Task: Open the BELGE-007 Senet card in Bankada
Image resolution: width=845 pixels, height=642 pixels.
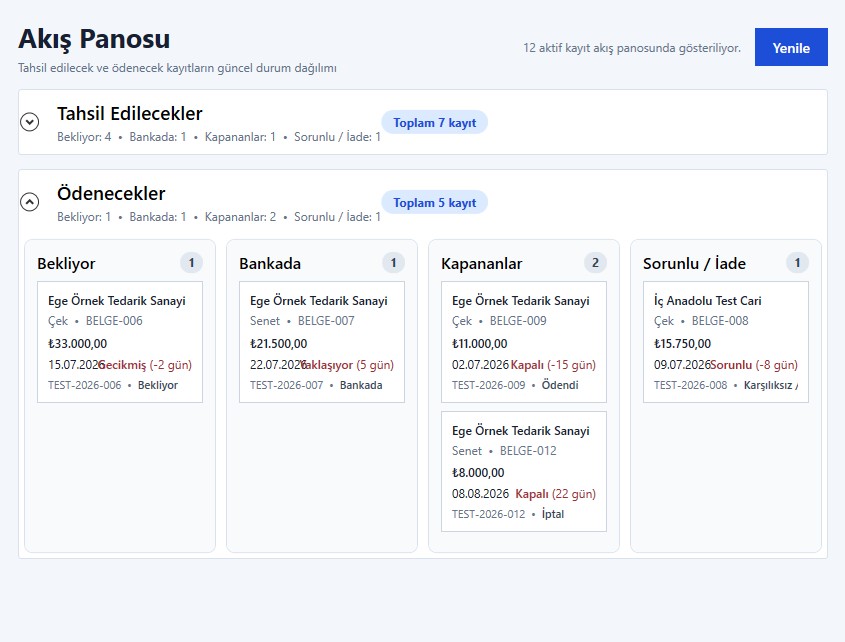Action: pyautogui.click(x=322, y=342)
